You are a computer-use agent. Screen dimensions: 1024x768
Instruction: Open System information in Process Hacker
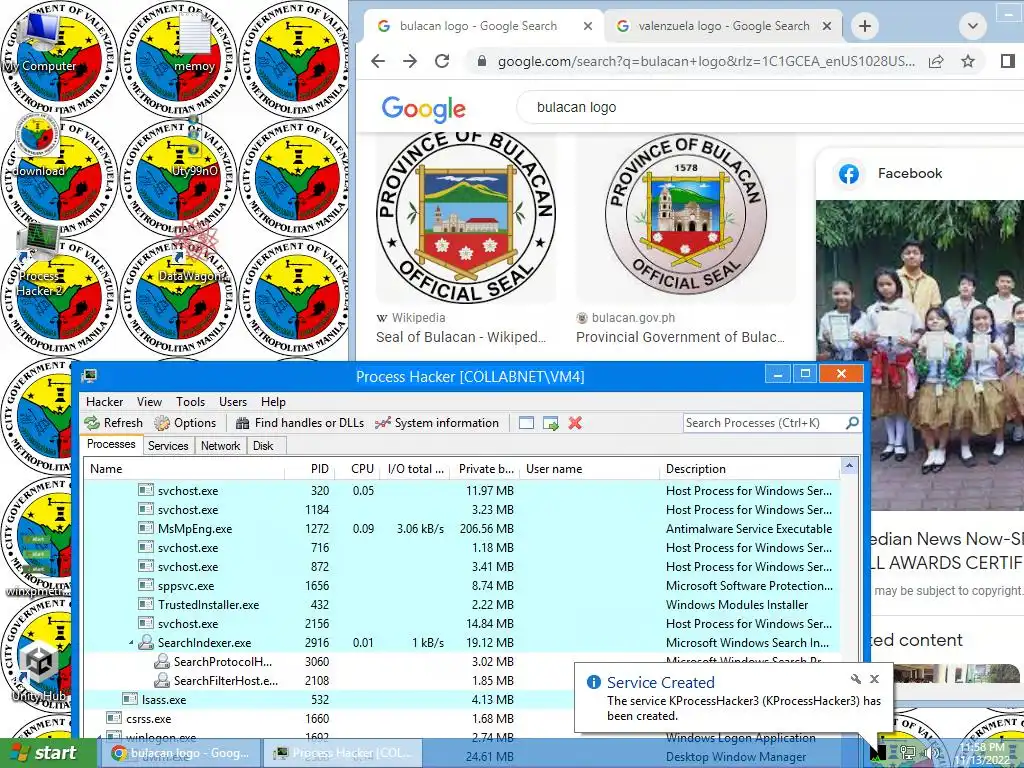[437, 423]
